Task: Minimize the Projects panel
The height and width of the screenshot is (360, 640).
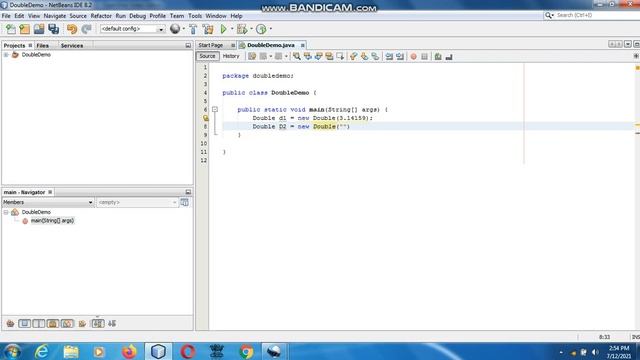Action: pos(188,46)
